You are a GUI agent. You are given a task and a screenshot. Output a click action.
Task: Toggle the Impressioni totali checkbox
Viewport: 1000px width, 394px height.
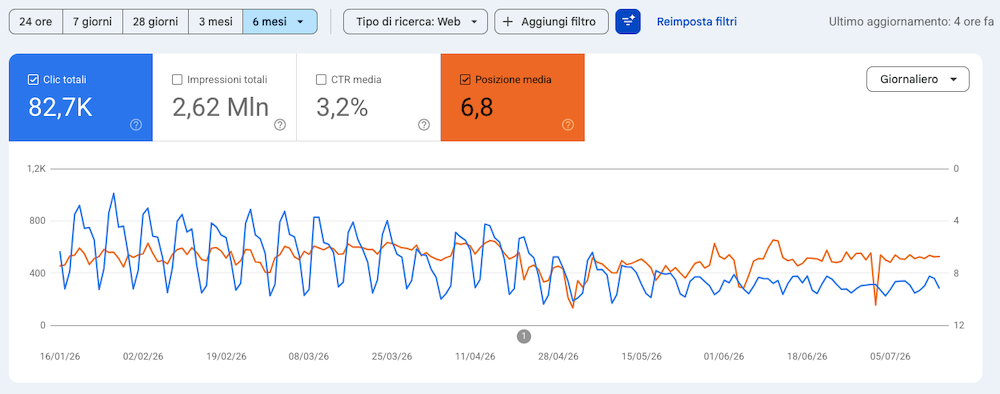(x=177, y=80)
